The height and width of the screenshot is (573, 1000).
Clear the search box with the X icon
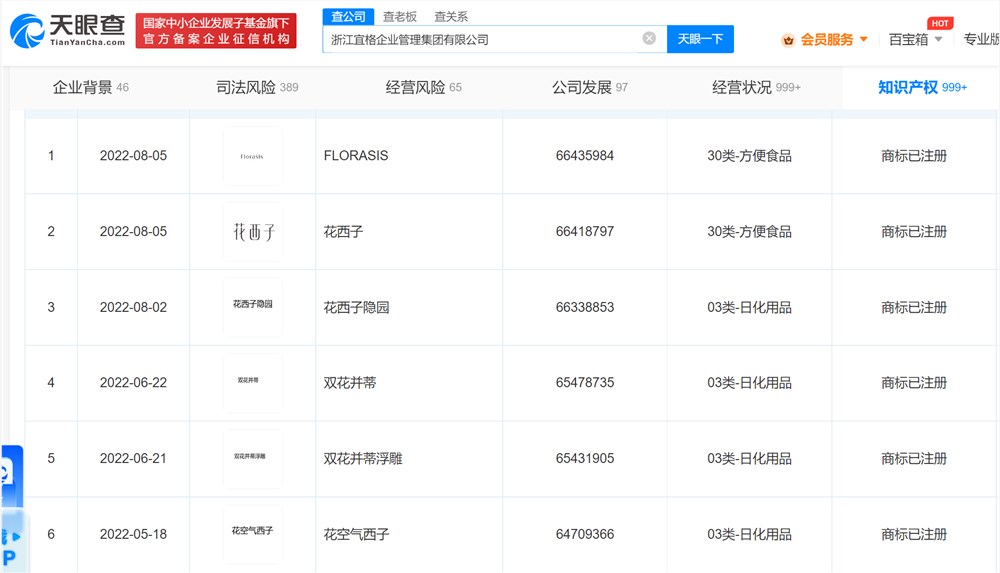649,39
